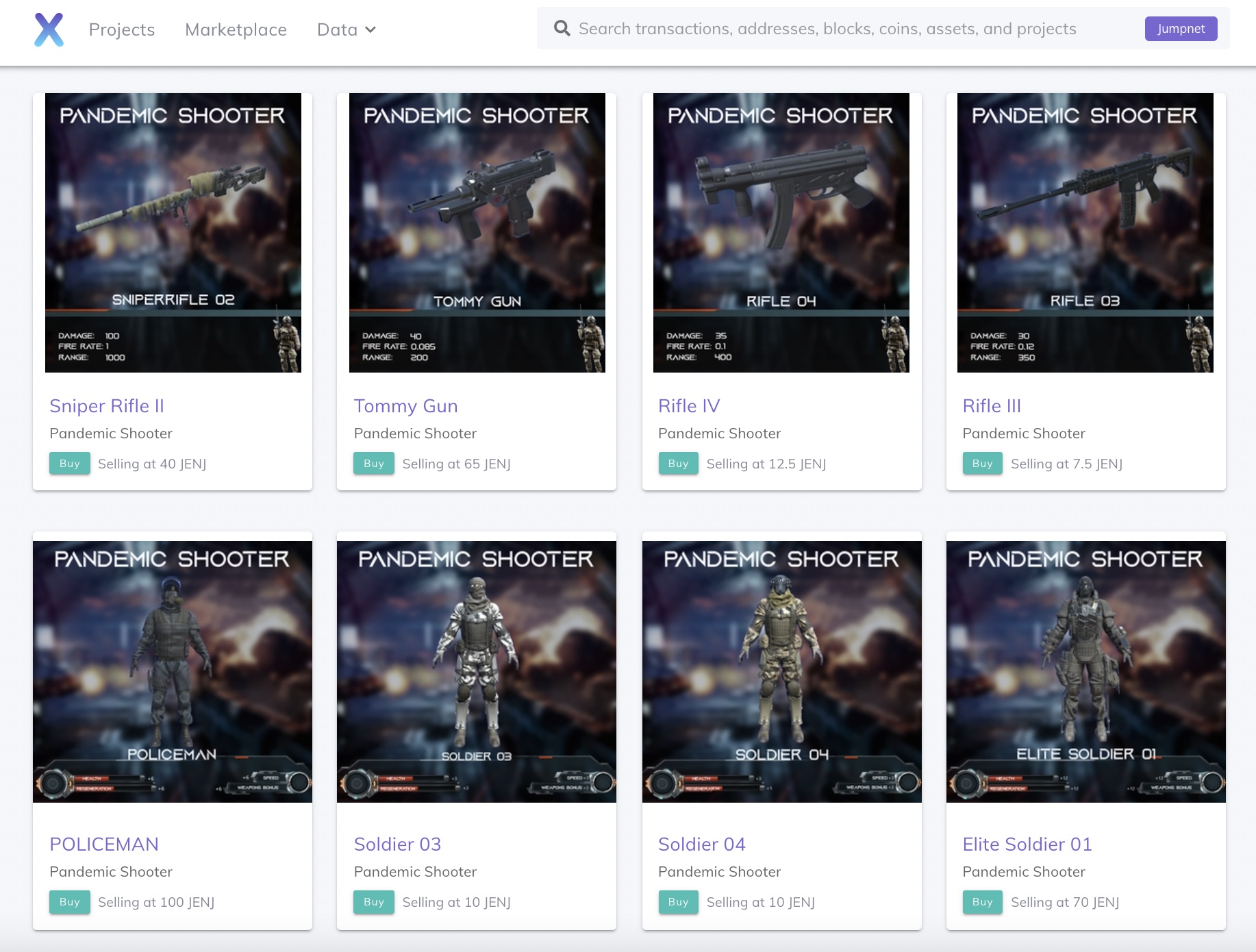Buy Tommy Gun at 65 JENJ
This screenshot has height=952, width=1256.
point(374,464)
